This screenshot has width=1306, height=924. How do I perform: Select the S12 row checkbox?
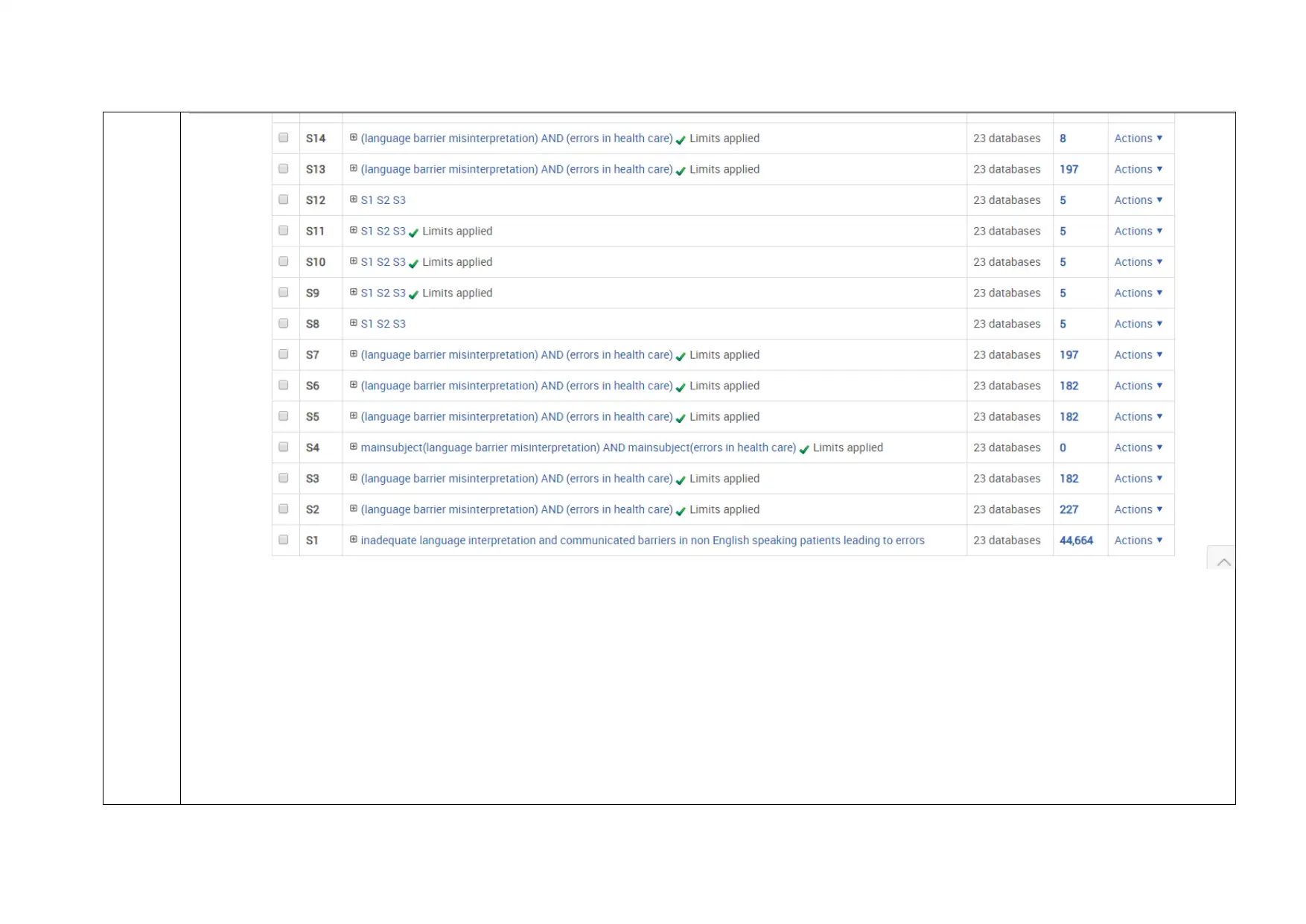(284, 200)
